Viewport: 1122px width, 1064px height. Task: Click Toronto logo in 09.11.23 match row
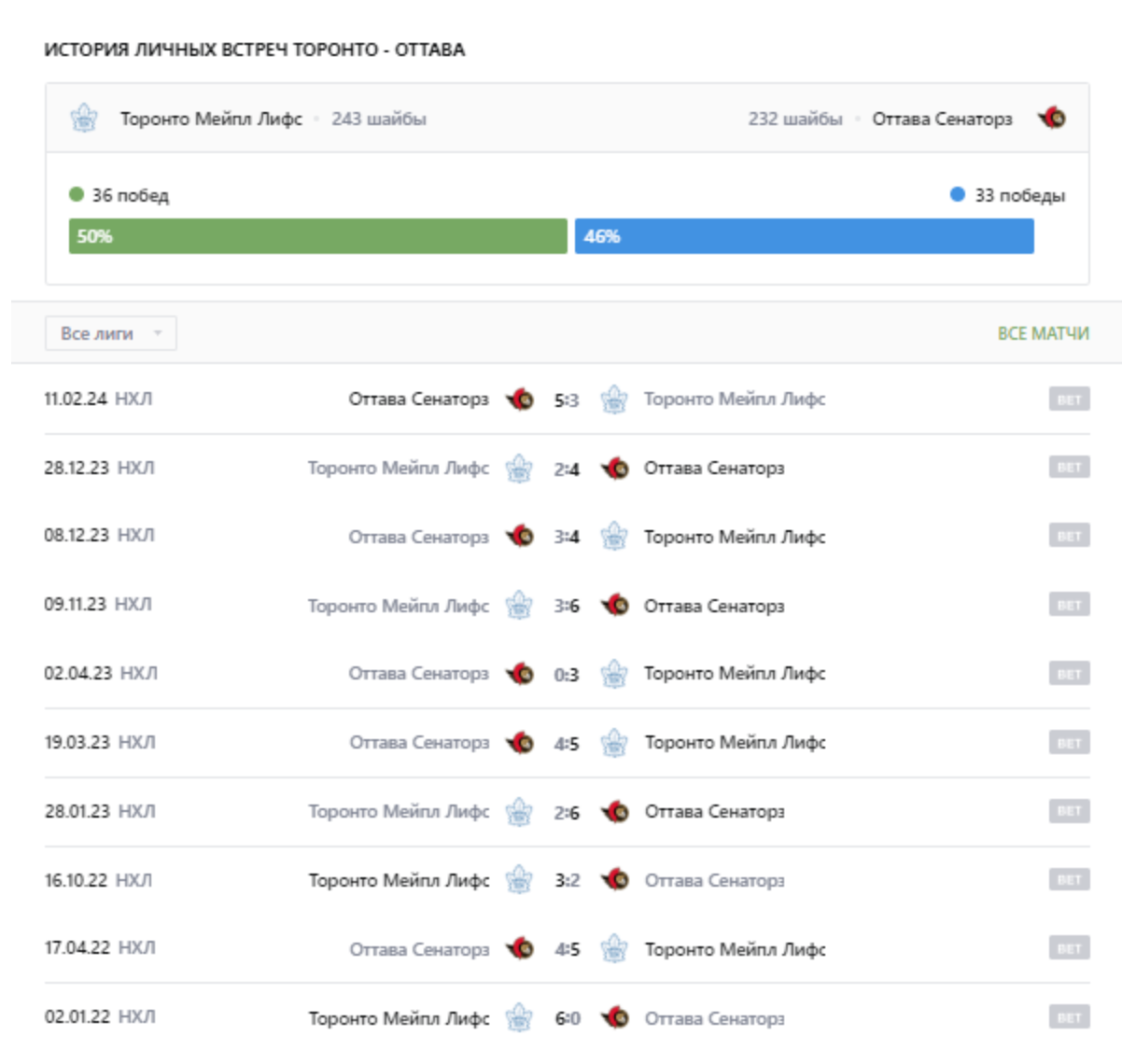click(519, 606)
